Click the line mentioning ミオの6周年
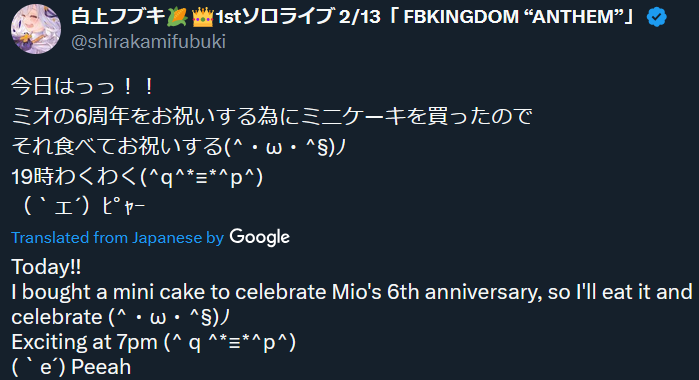The height and width of the screenshot is (380, 699). coord(271,116)
